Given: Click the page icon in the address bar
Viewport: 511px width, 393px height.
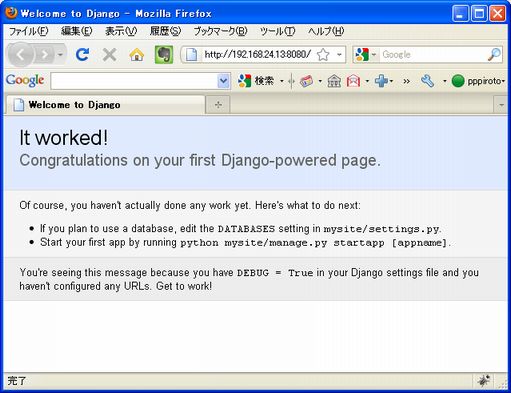Looking at the screenshot, I should pos(191,54).
